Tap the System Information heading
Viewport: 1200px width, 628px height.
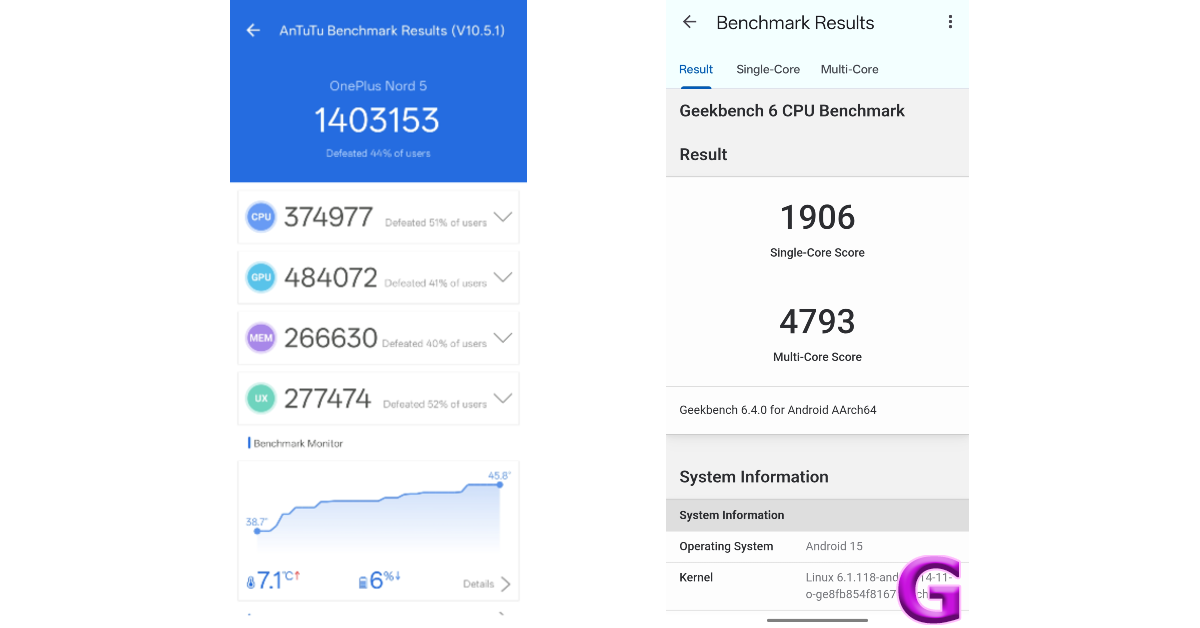(x=754, y=477)
